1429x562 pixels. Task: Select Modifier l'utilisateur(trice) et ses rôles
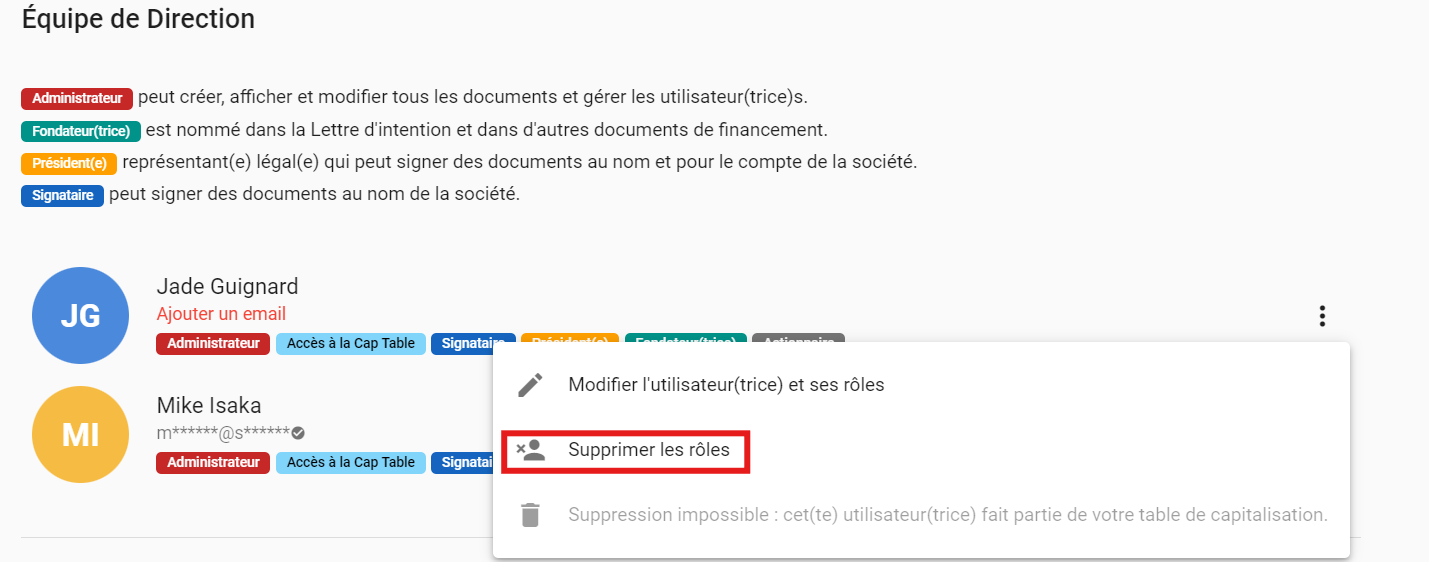coord(726,385)
